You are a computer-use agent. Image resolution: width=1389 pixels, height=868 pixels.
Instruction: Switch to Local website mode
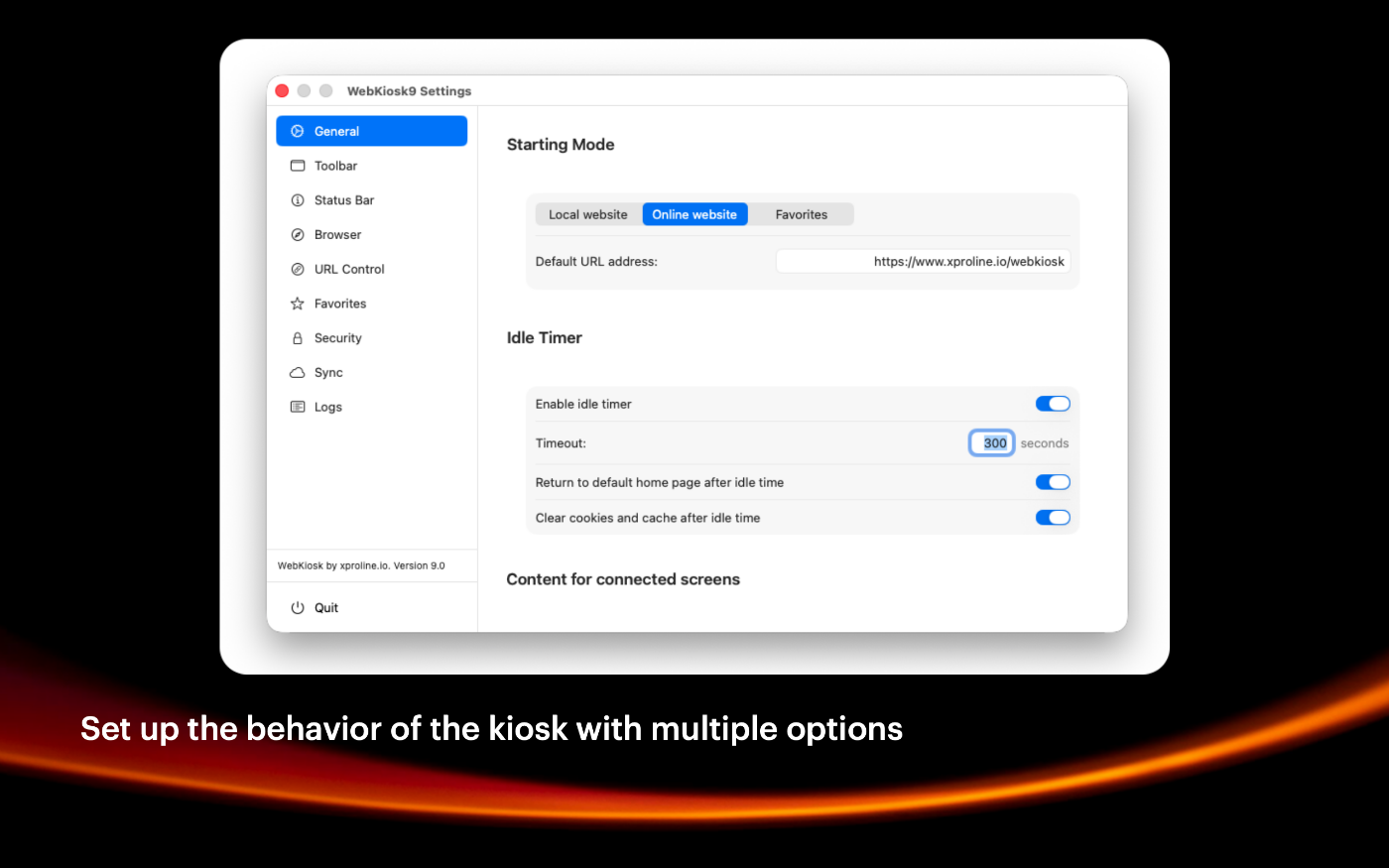tap(588, 214)
